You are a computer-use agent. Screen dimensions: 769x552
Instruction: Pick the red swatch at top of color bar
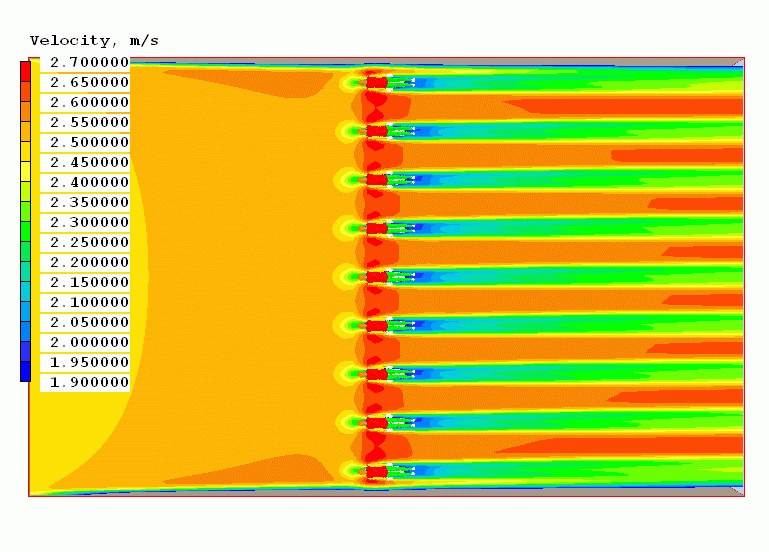click(x=26, y=72)
